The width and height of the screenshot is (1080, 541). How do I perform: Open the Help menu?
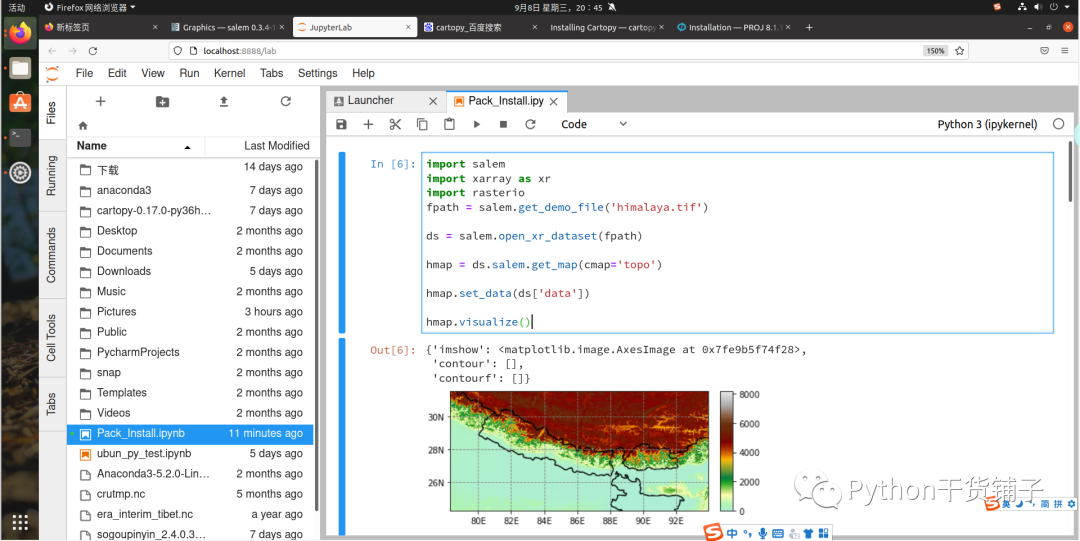pos(363,73)
